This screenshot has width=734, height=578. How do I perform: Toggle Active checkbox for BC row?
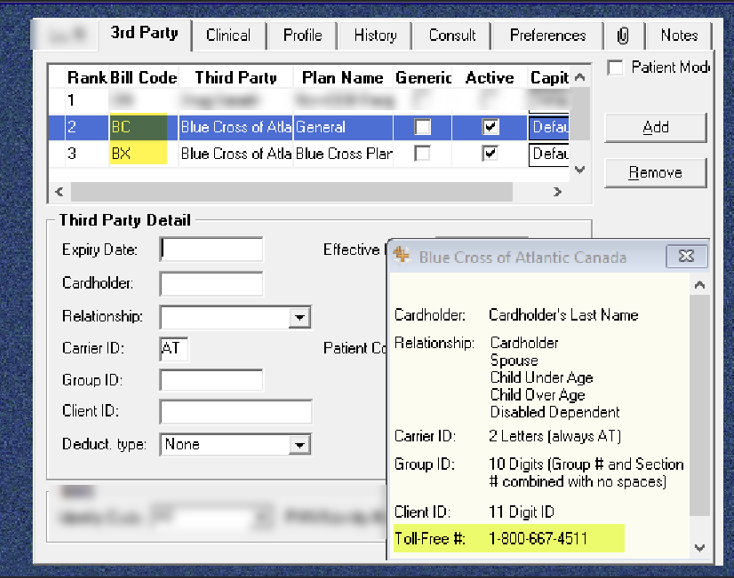point(490,127)
